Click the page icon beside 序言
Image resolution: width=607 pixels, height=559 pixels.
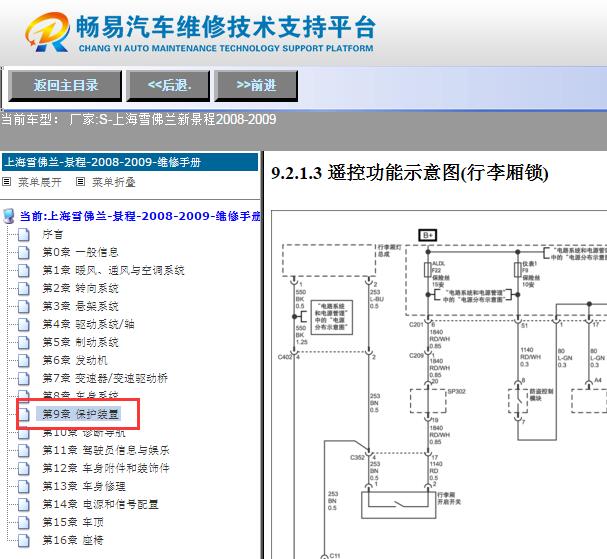(24, 234)
